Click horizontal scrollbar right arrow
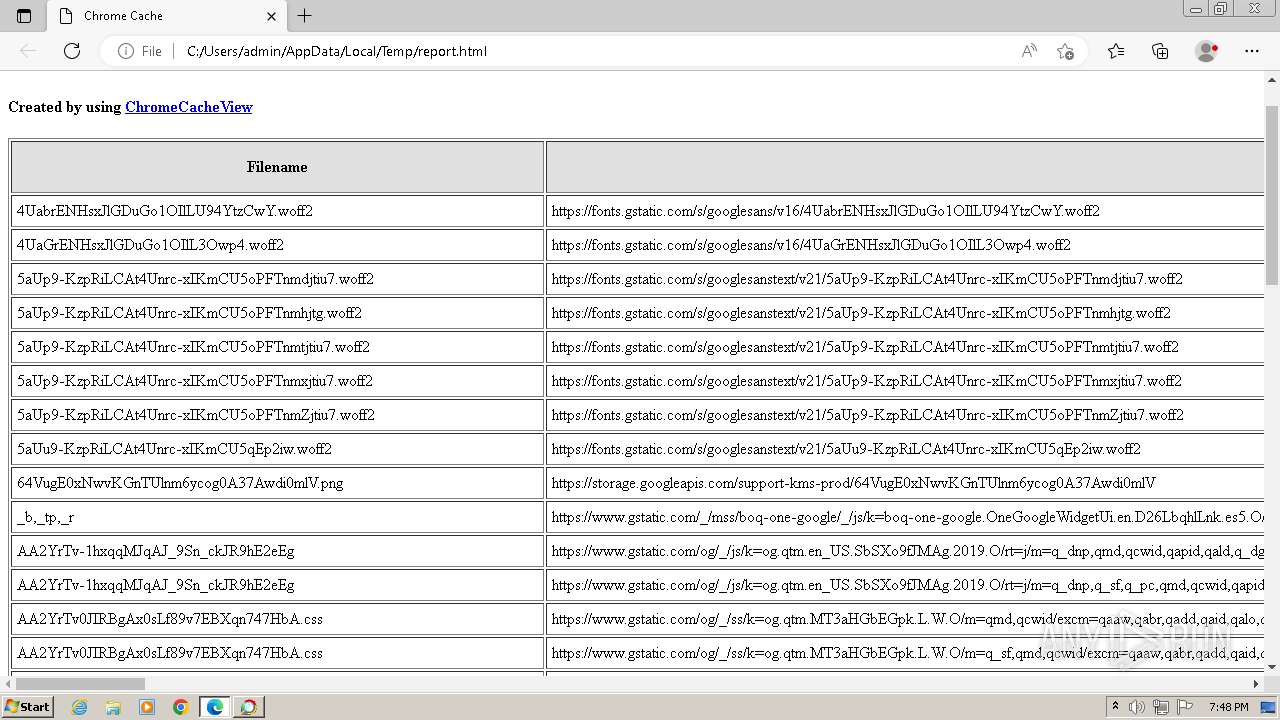The image size is (1280, 720). coord(1256,684)
